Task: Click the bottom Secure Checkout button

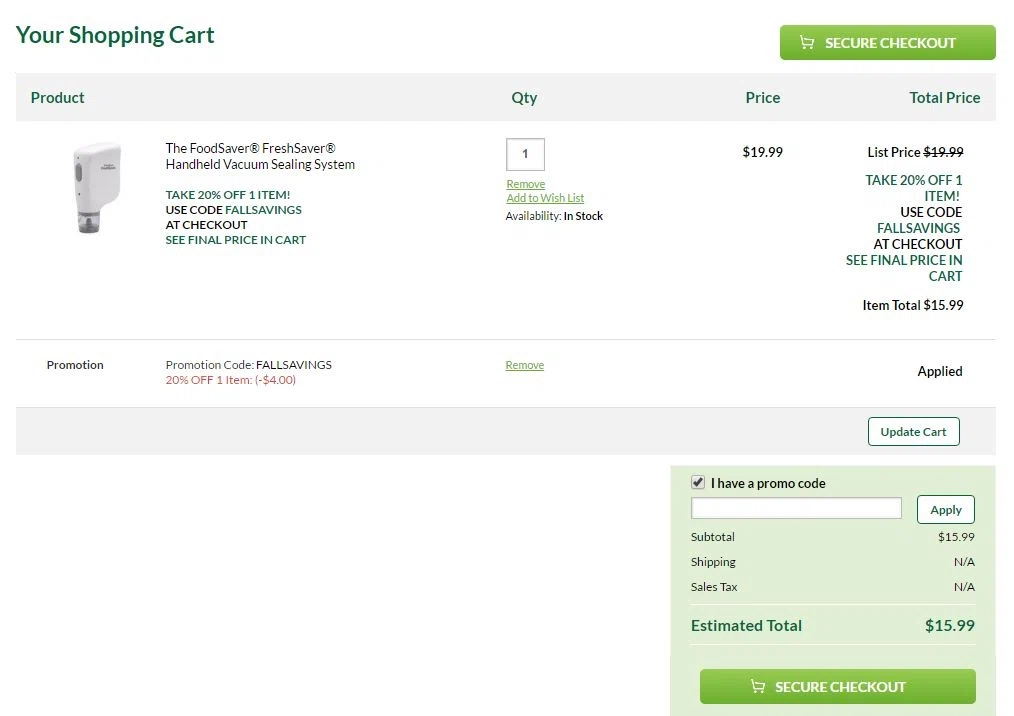Action: pyautogui.click(x=837, y=686)
